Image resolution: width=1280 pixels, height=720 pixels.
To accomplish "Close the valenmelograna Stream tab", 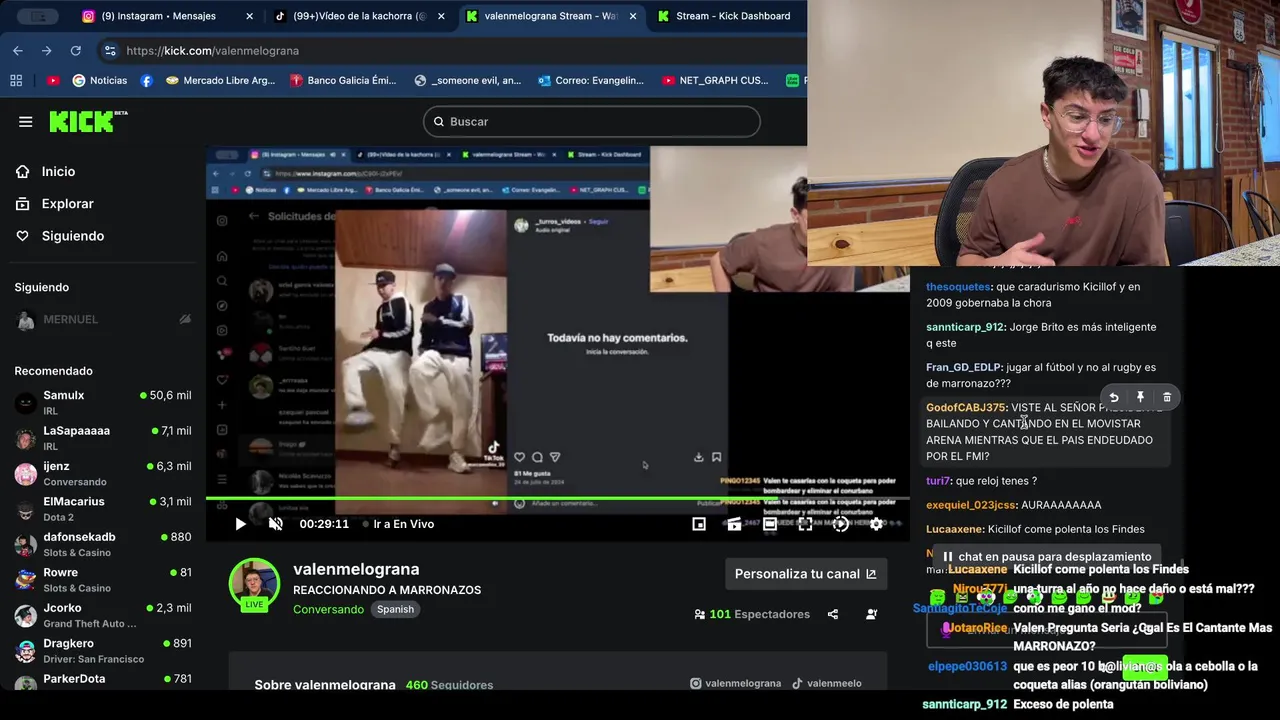I will [x=633, y=16].
